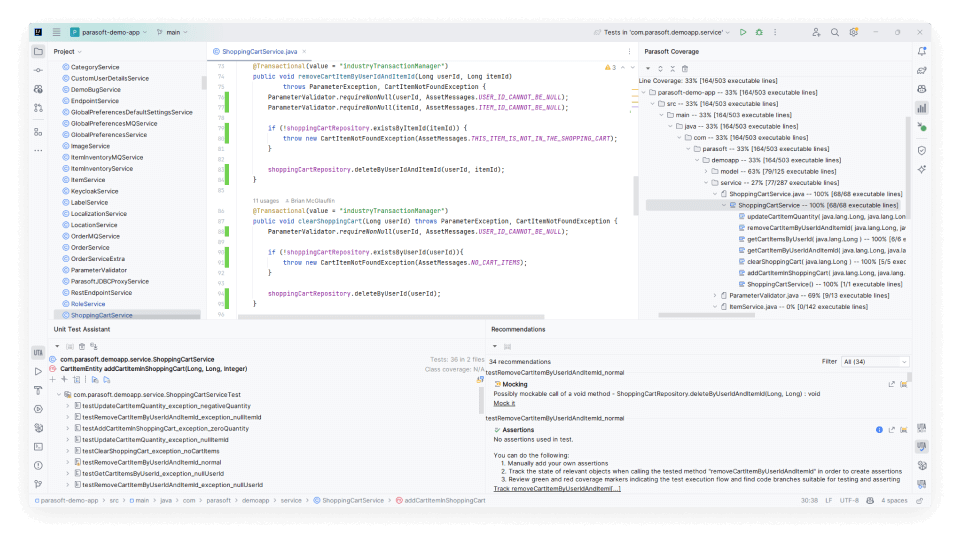Image resolution: width=960 pixels, height=542 pixels.
Task: Select testGetCartItemsByUserId_exception_nullUserId test
Action: 153,473
